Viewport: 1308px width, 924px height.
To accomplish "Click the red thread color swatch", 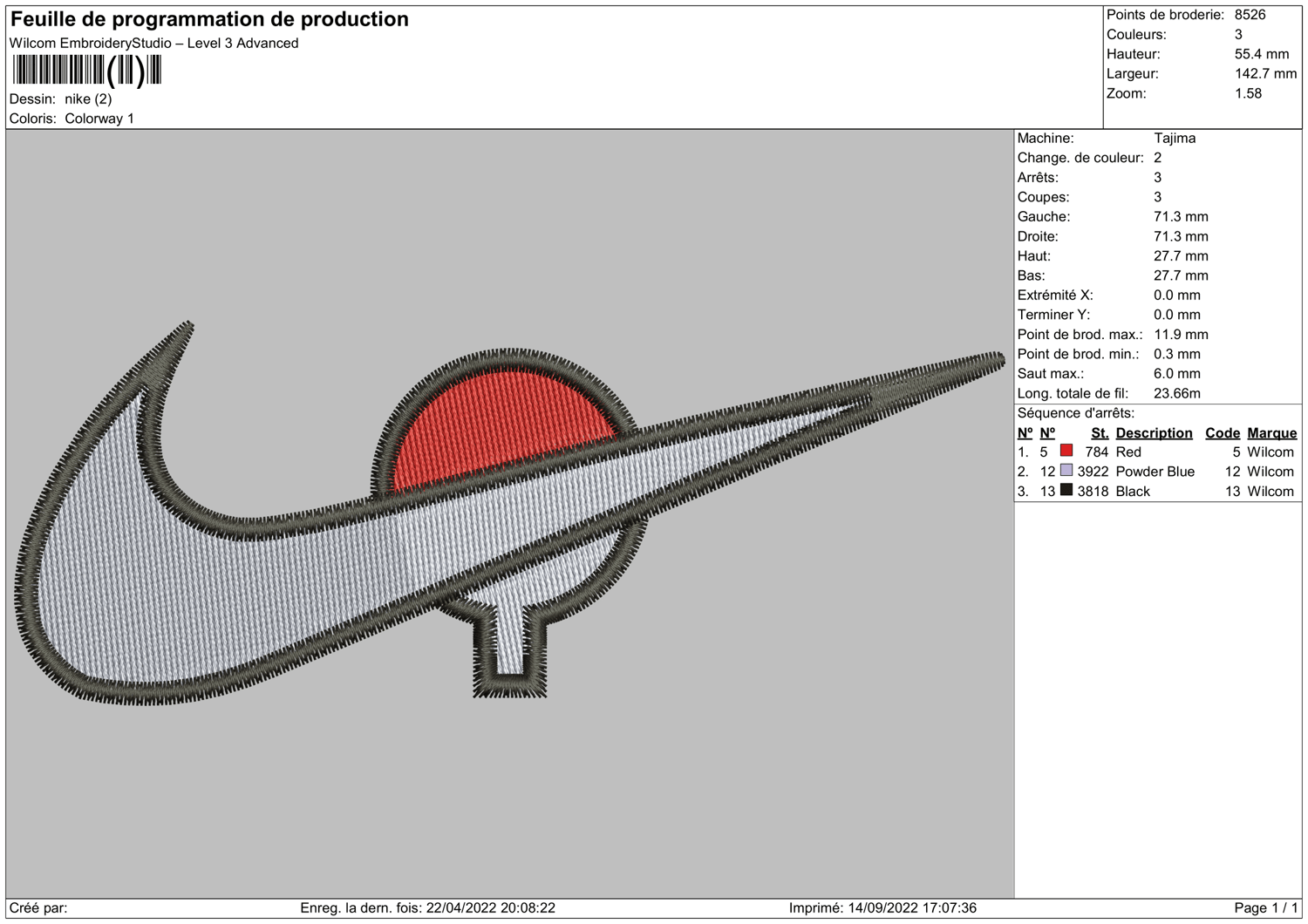I will 1066,451.
